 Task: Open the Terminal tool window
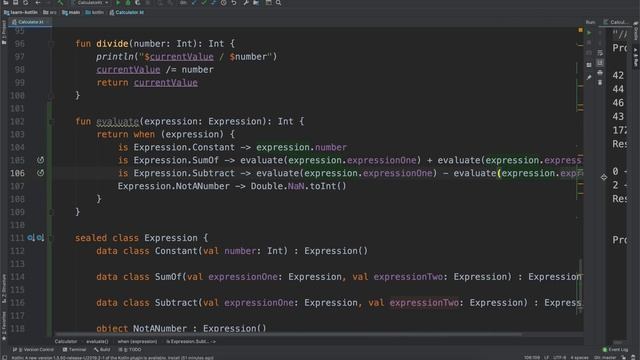pyautogui.click(x=74, y=349)
